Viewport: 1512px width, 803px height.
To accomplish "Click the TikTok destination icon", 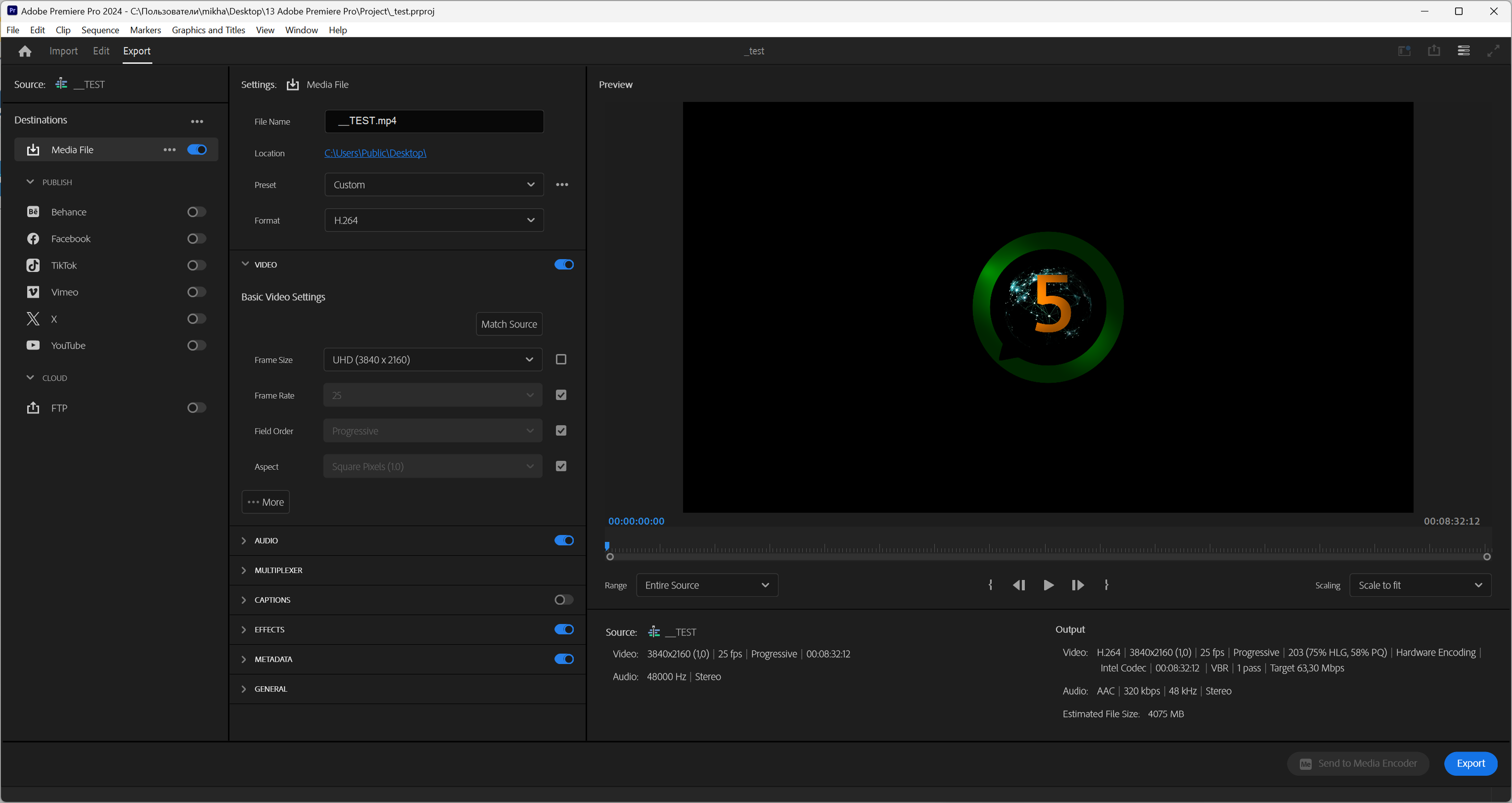I will [33, 265].
